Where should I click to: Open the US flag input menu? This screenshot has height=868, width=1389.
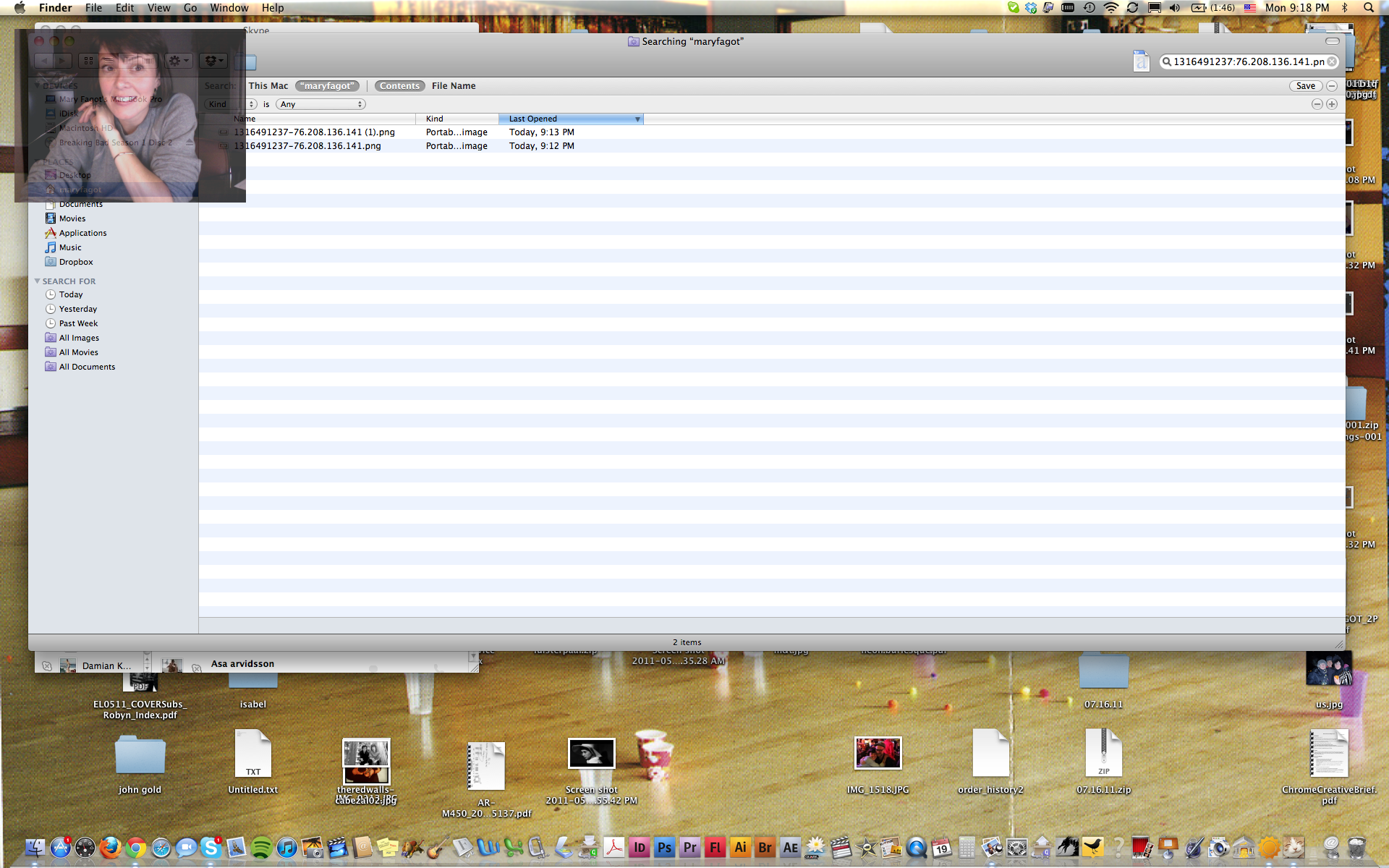(x=1250, y=8)
